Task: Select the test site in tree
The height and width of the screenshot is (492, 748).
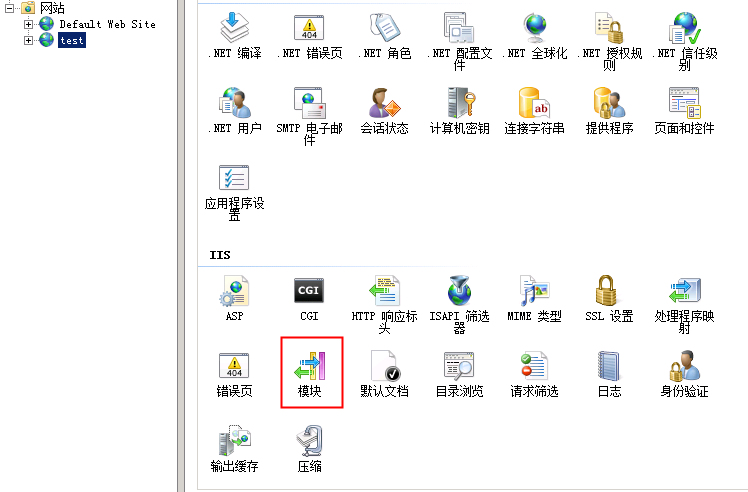Action: click(x=72, y=40)
